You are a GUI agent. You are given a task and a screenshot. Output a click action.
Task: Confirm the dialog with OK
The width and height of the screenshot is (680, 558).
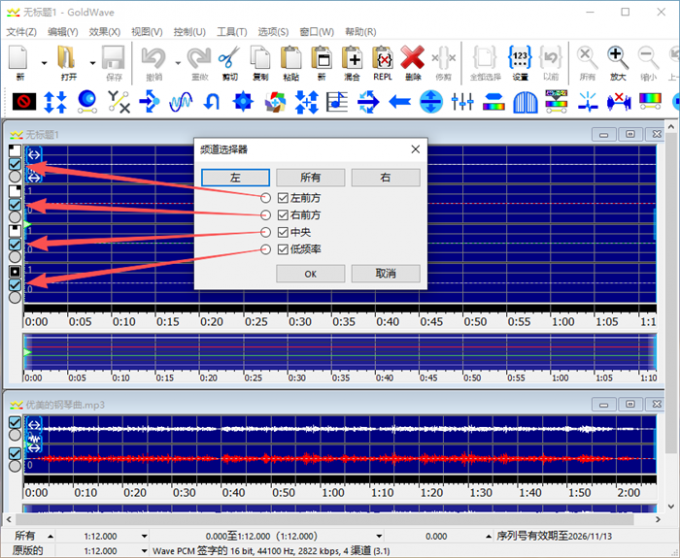point(311,274)
